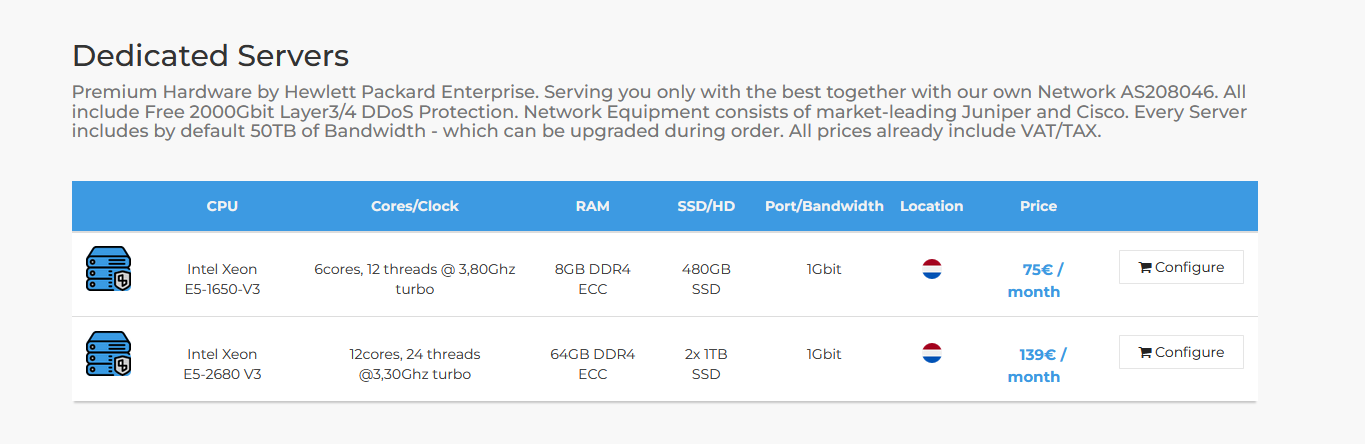Click the SSD/HD column header

pyautogui.click(x=706, y=206)
